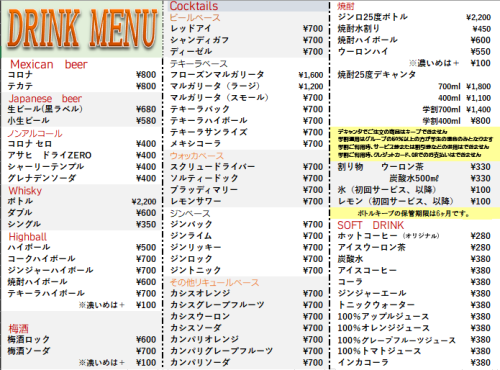Click the yellow decanter notice box
Image resolution: width=500 pixels, height=370 pixels.
tap(415, 143)
